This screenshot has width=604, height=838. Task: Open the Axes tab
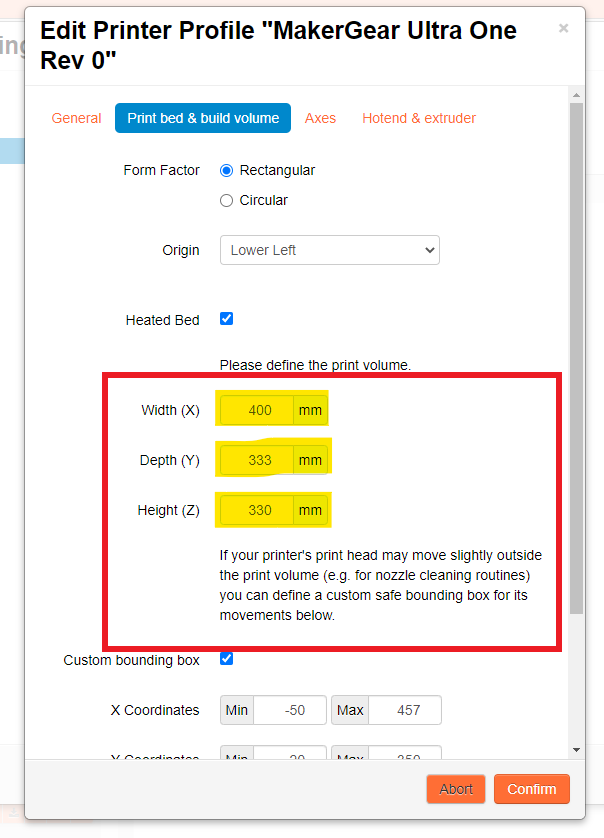click(x=320, y=118)
